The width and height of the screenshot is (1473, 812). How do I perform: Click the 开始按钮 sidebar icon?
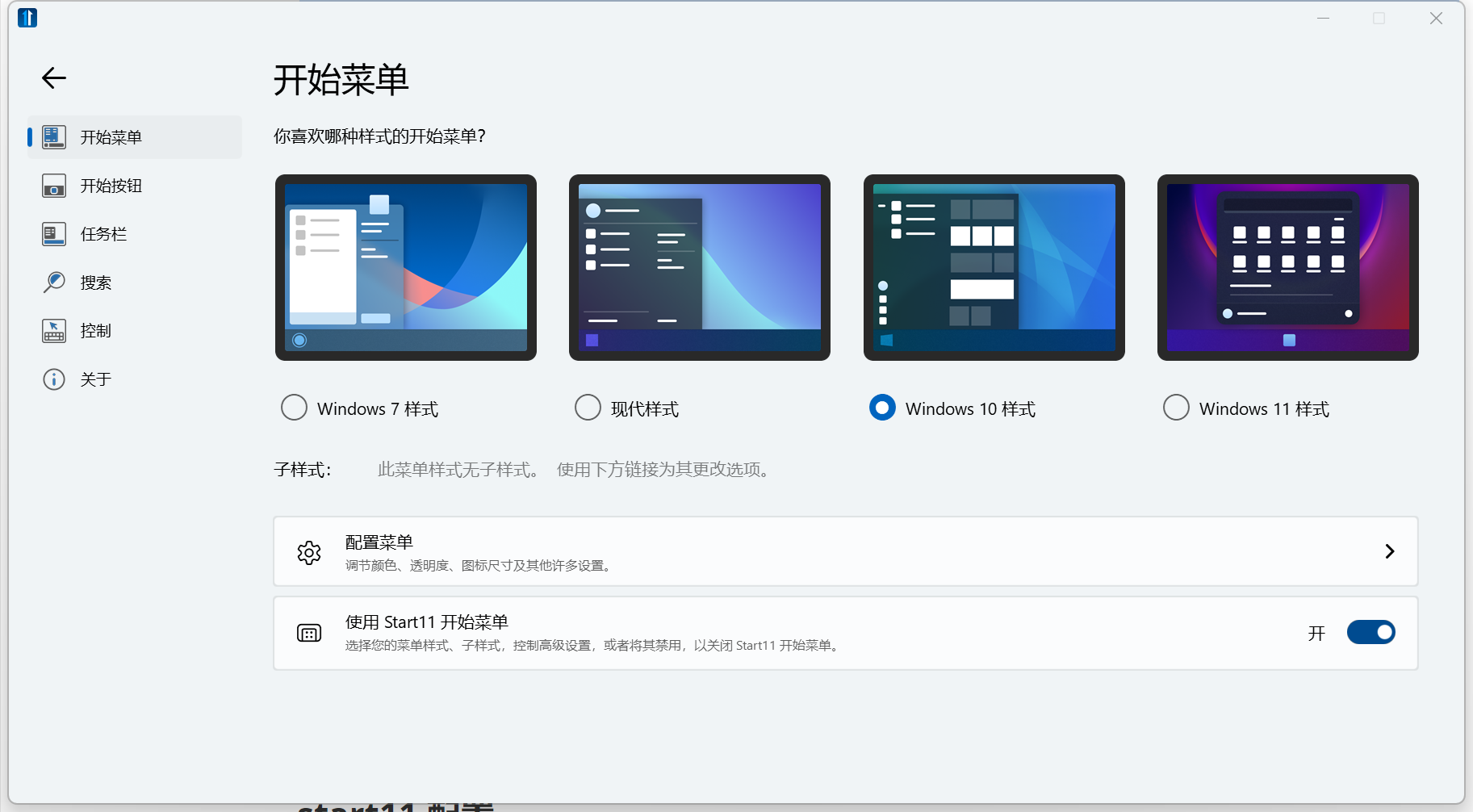point(54,186)
